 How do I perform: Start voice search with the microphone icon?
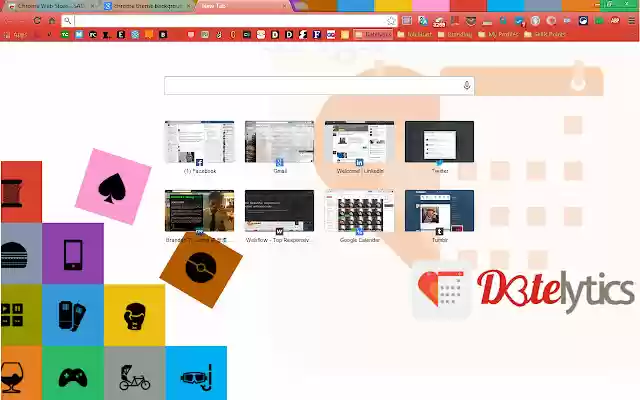pos(467,86)
